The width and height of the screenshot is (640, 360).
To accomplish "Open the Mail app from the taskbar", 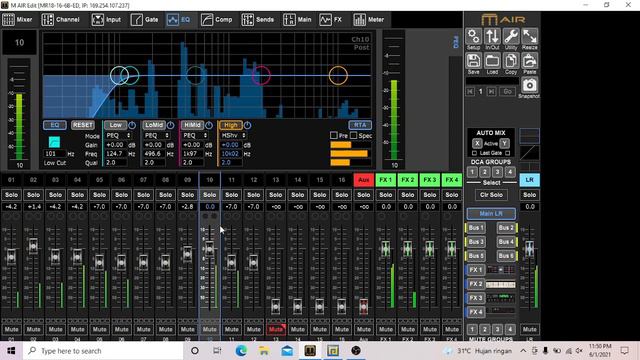I will point(287,351).
